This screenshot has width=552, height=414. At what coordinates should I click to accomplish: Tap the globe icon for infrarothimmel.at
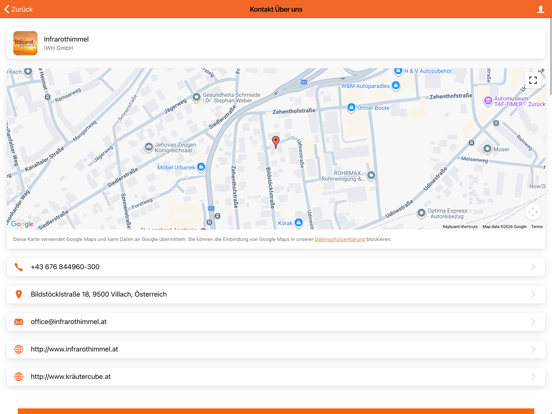click(x=19, y=349)
